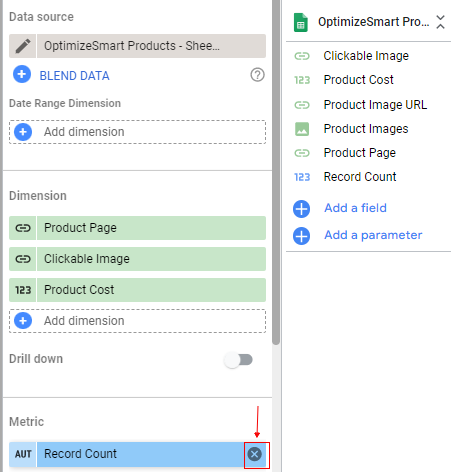Click the image icon next to Product Images
The image size is (456, 472).
[302, 129]
